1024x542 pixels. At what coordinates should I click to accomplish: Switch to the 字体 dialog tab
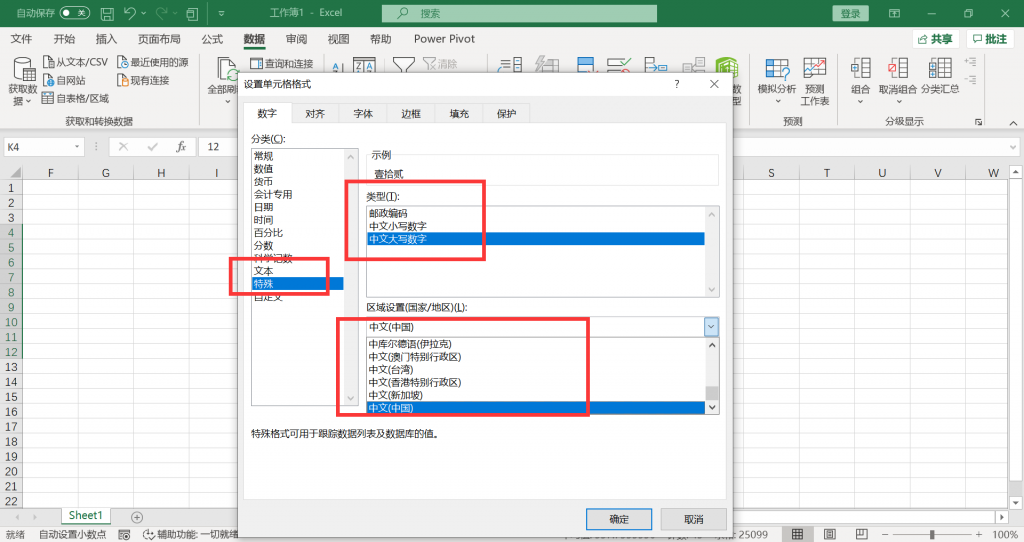pyautogui.click(x=363, y=114)
